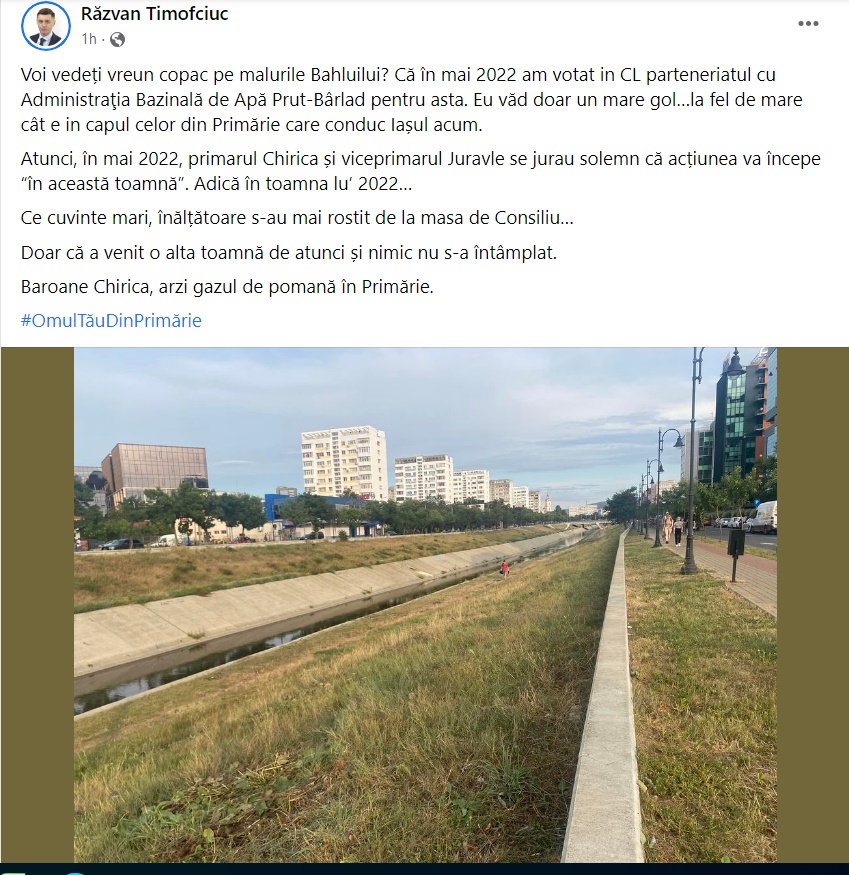The height and width of the screenshot is (875, 849).
Task: Click the olive margin right of the photo
Action: coord(813,605)
